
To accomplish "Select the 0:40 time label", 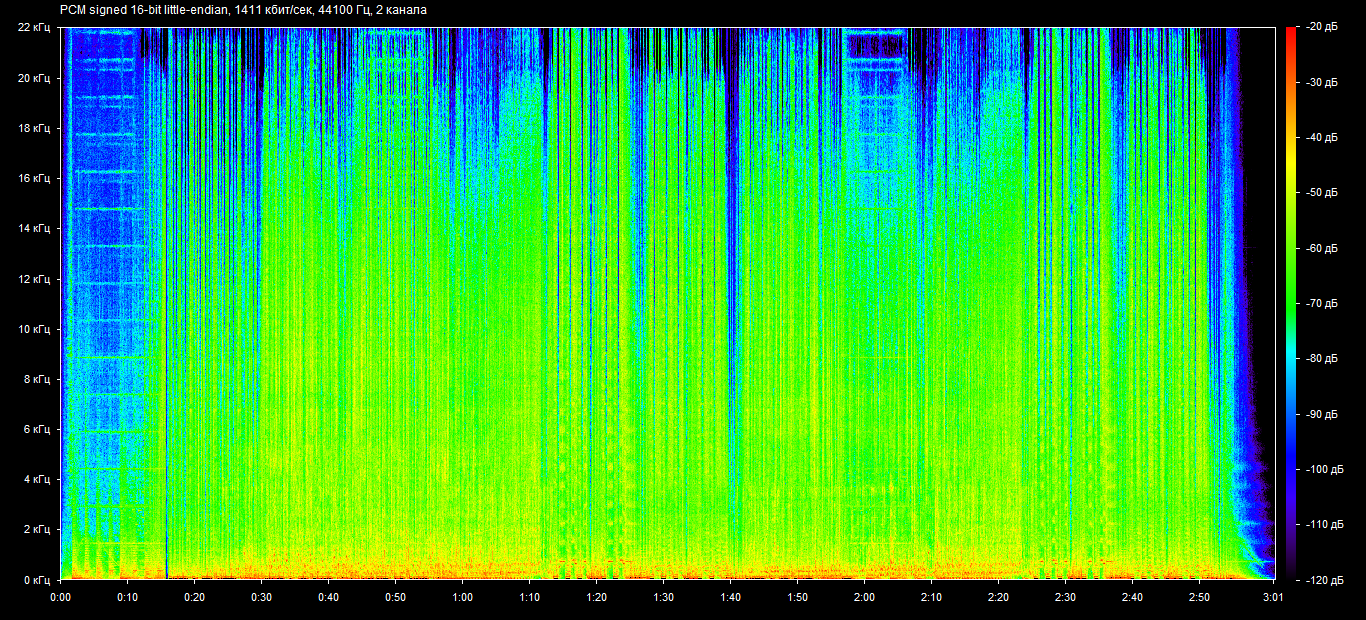I will 328,597.
